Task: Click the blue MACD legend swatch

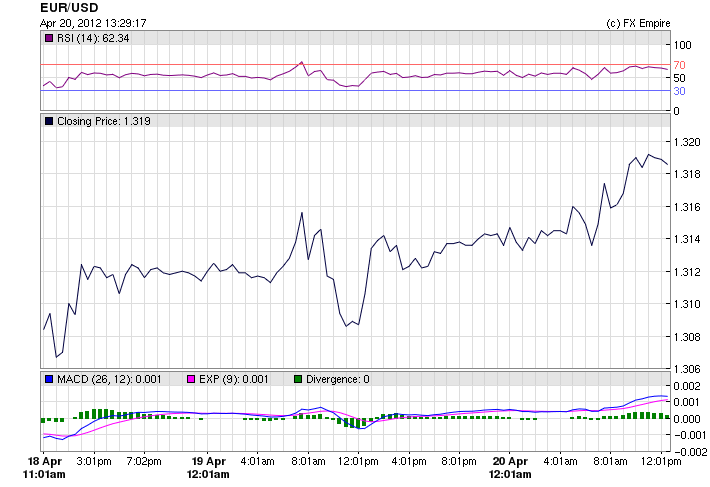Action: [x=49, y=379]
